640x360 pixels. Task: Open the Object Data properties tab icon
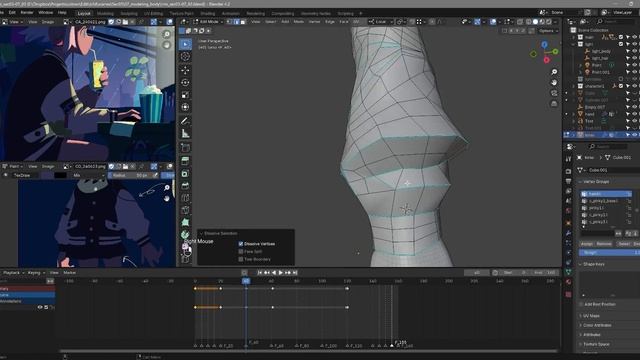[x=569, y=272]
